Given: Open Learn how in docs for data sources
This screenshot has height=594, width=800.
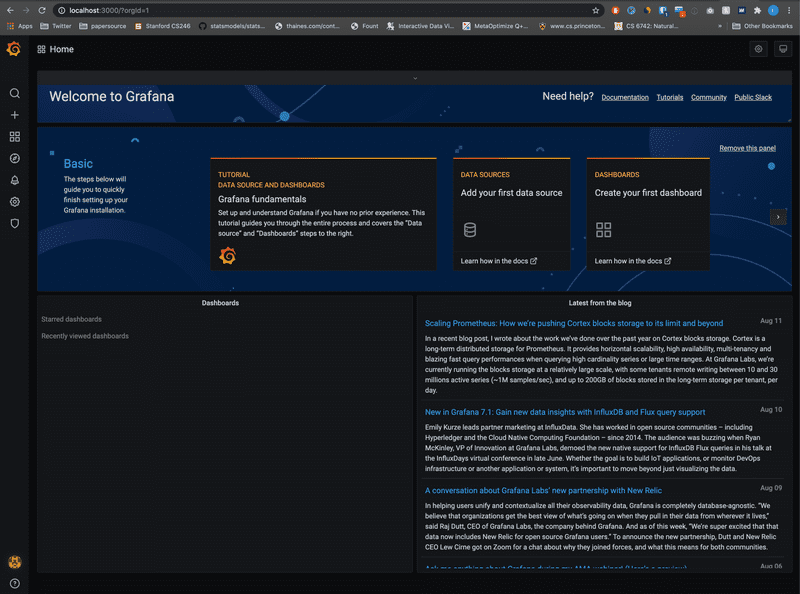Looking at the screenshot, I should (x=498, y=261).
